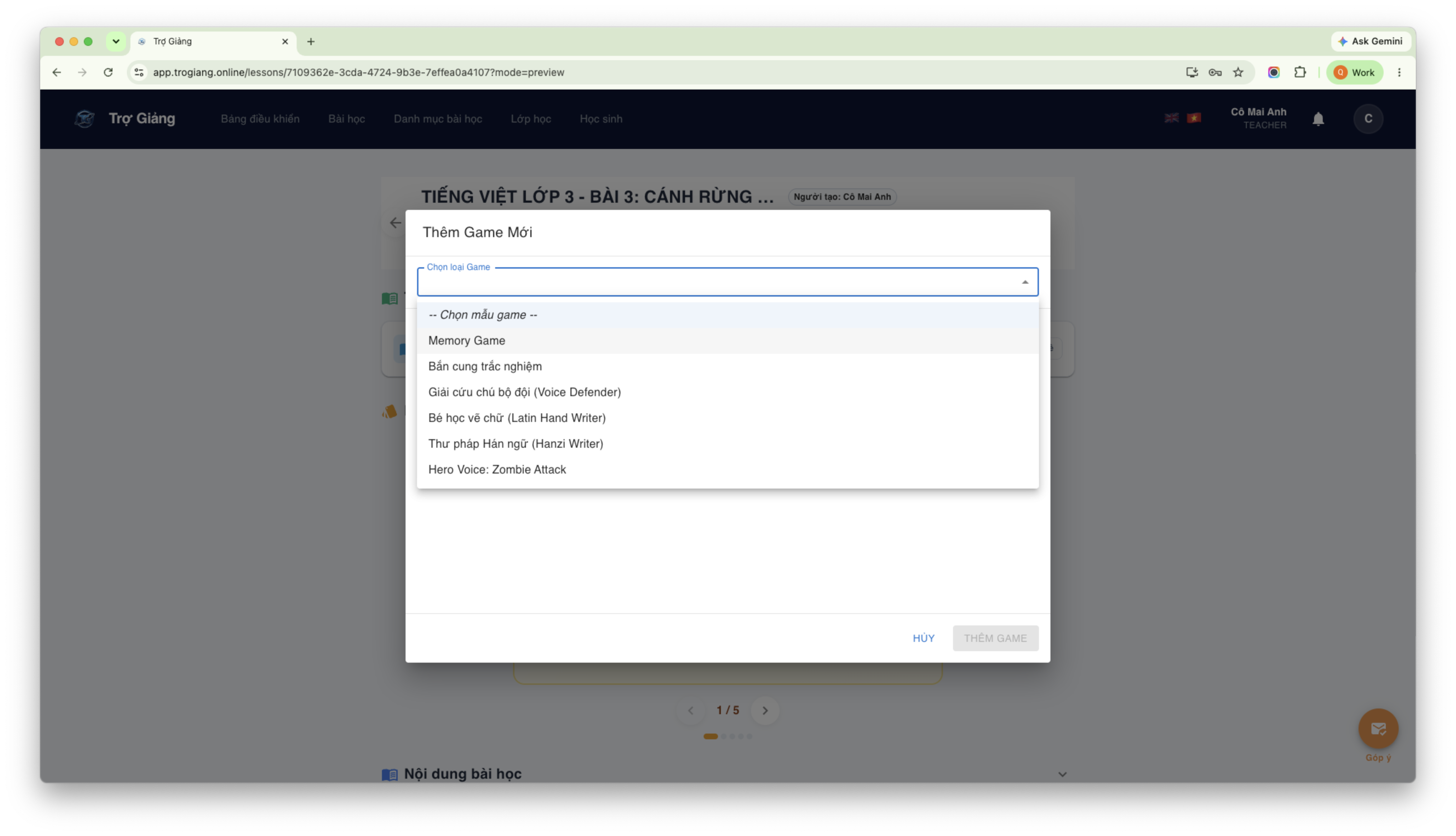Screen dimensions: 1456x836
Task: Go to previous slide with left chevron
Action: [691, 711]
